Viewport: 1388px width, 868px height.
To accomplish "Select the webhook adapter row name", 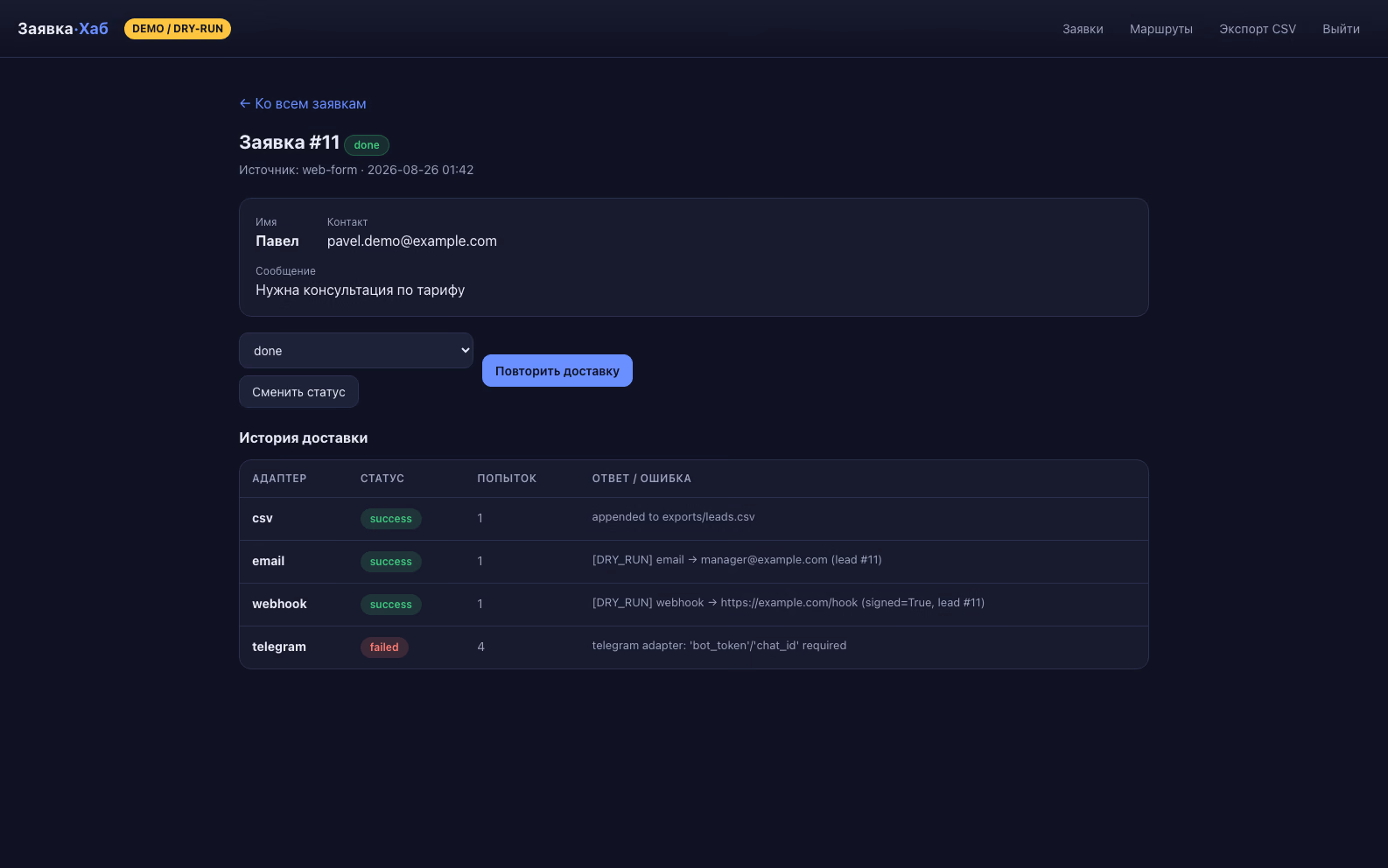I will (x=279, y=604).
